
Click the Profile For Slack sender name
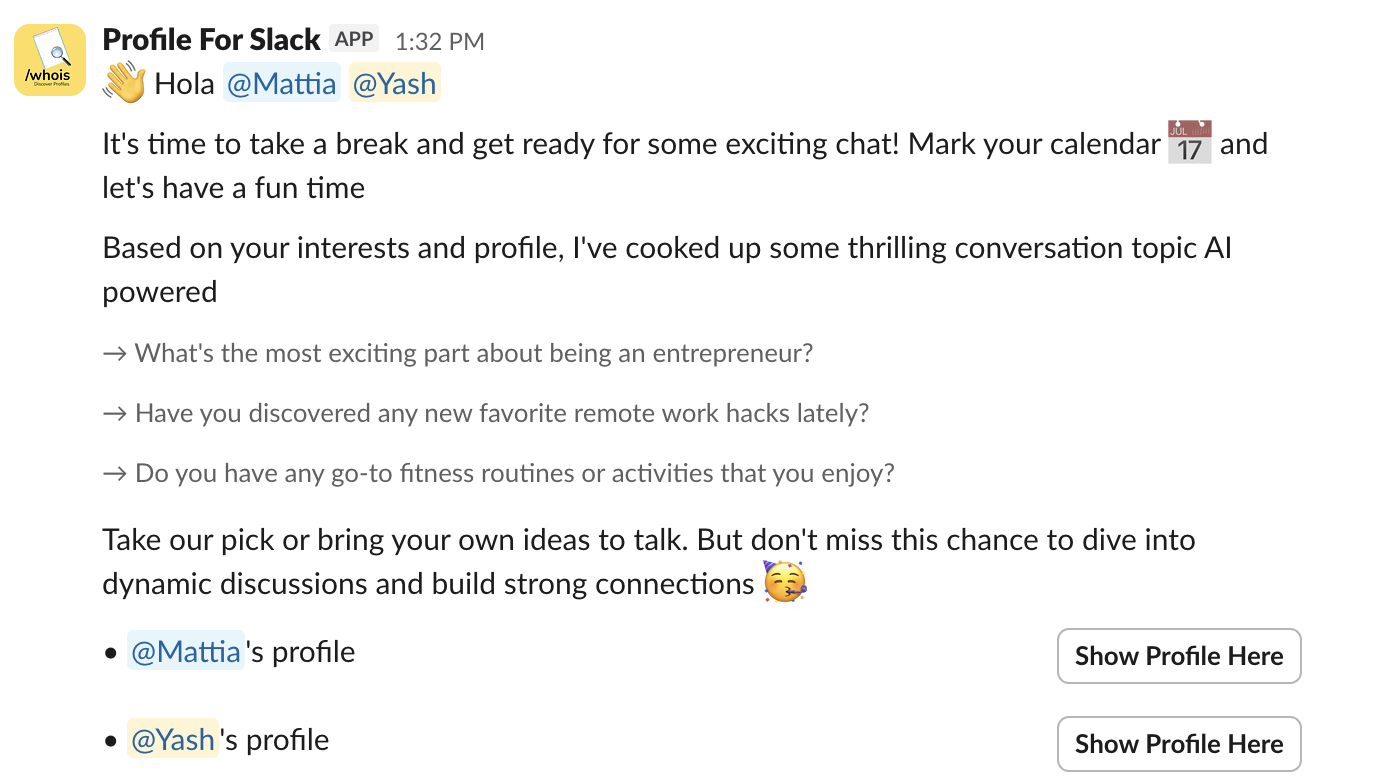point(210,38)
